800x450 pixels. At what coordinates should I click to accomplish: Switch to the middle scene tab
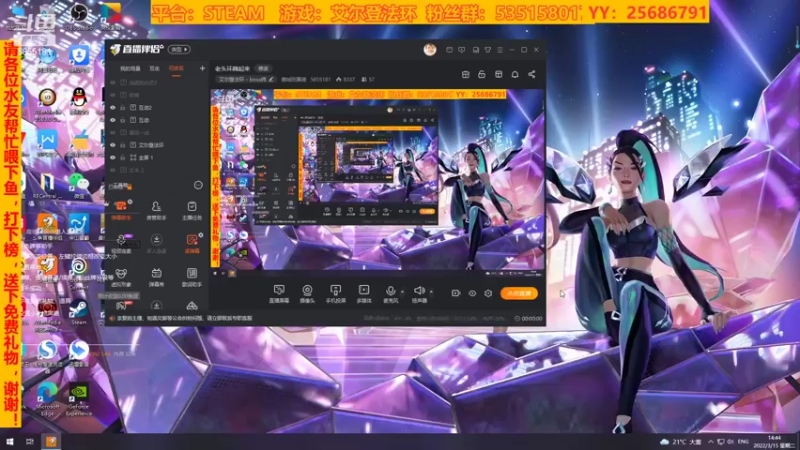pos(154,68)
